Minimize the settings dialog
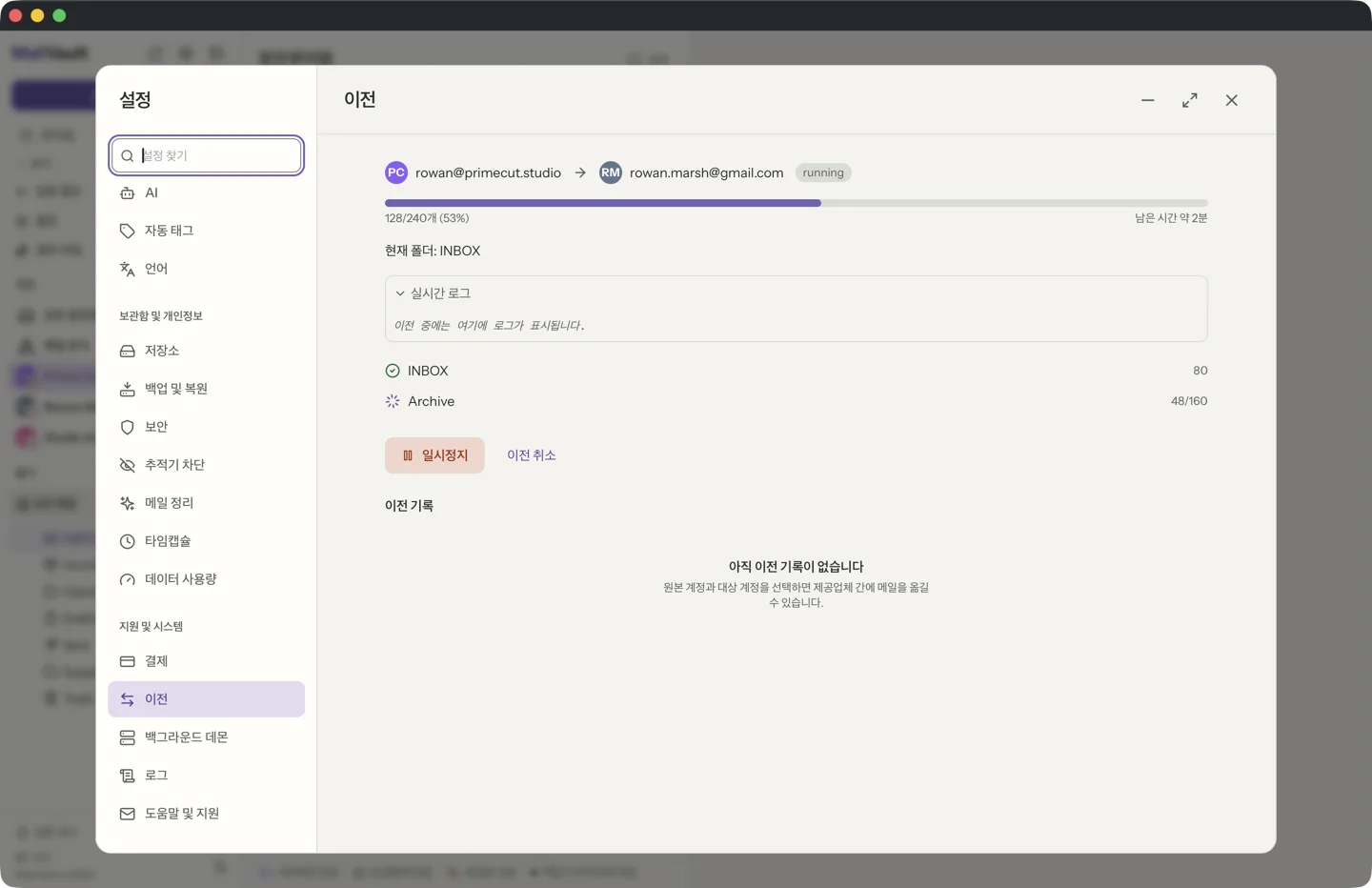Image resolution: width=1372 pixels, height=888 pixels. (x=1148, y=100)
